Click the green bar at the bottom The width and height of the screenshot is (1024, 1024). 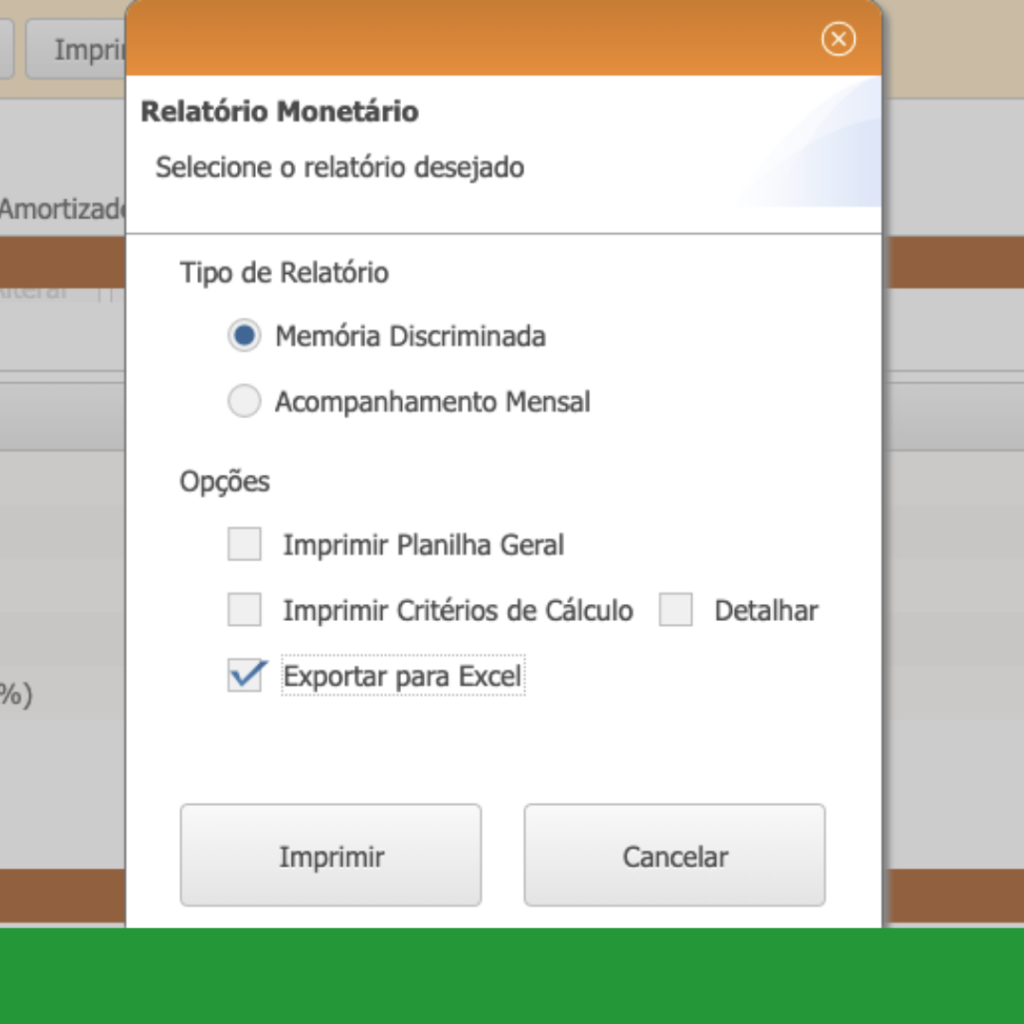(512, 975)
